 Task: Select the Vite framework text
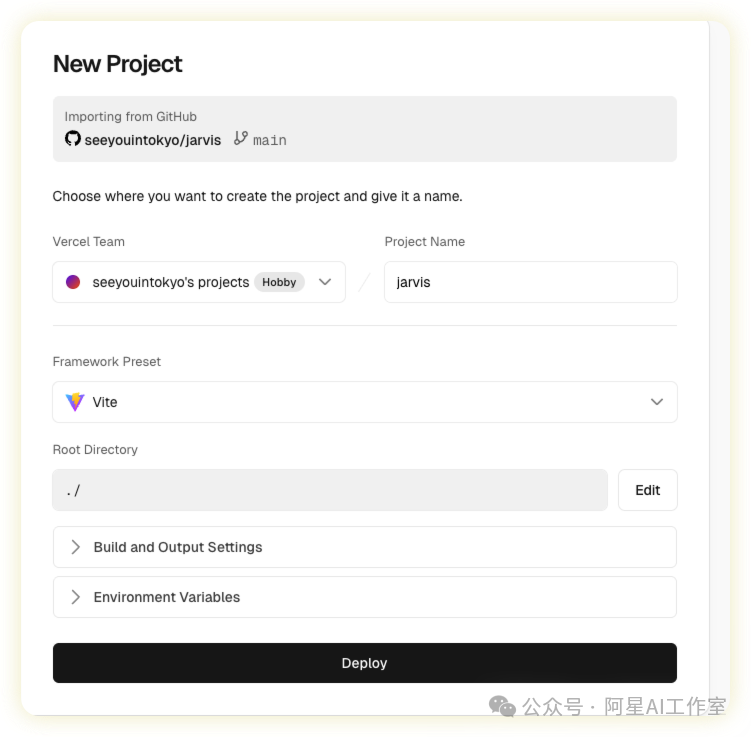coord(105,402)
